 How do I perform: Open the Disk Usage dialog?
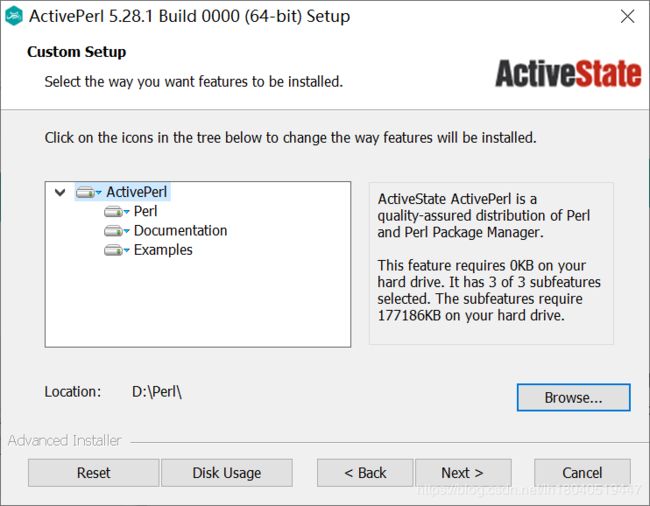[227, 473]
